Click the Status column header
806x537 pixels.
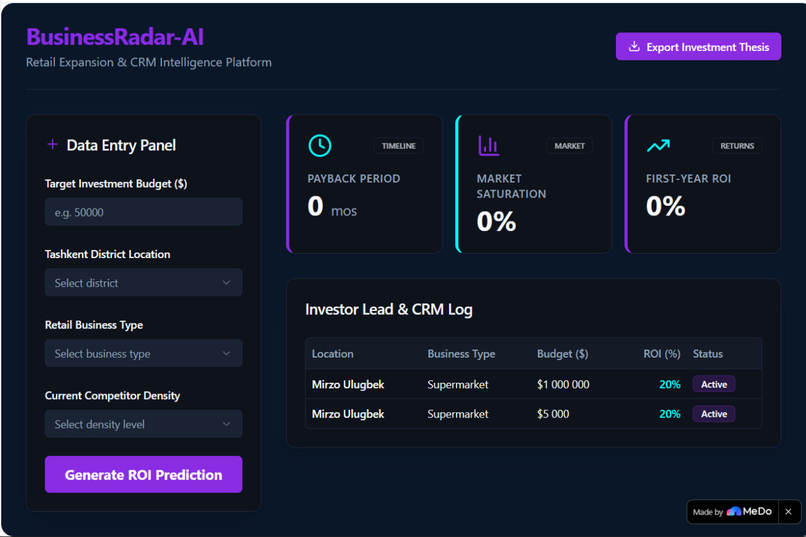707,354
